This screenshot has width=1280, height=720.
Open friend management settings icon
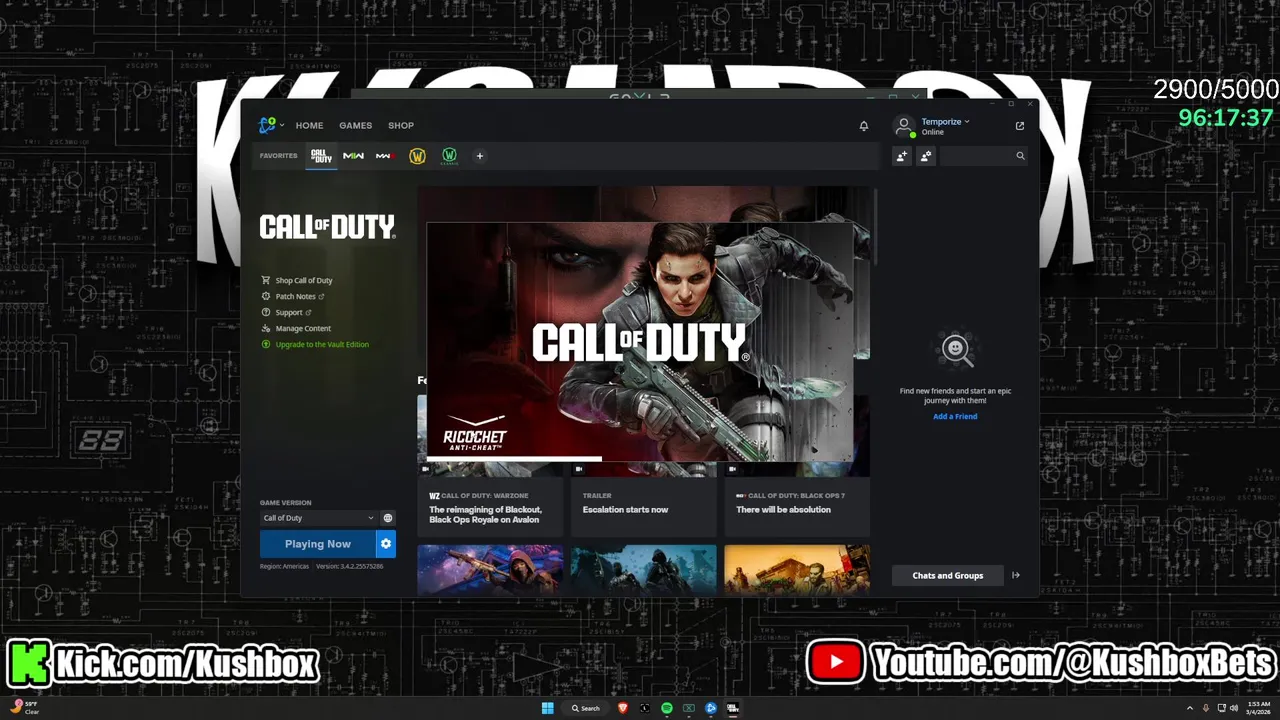tap(926, 156)
